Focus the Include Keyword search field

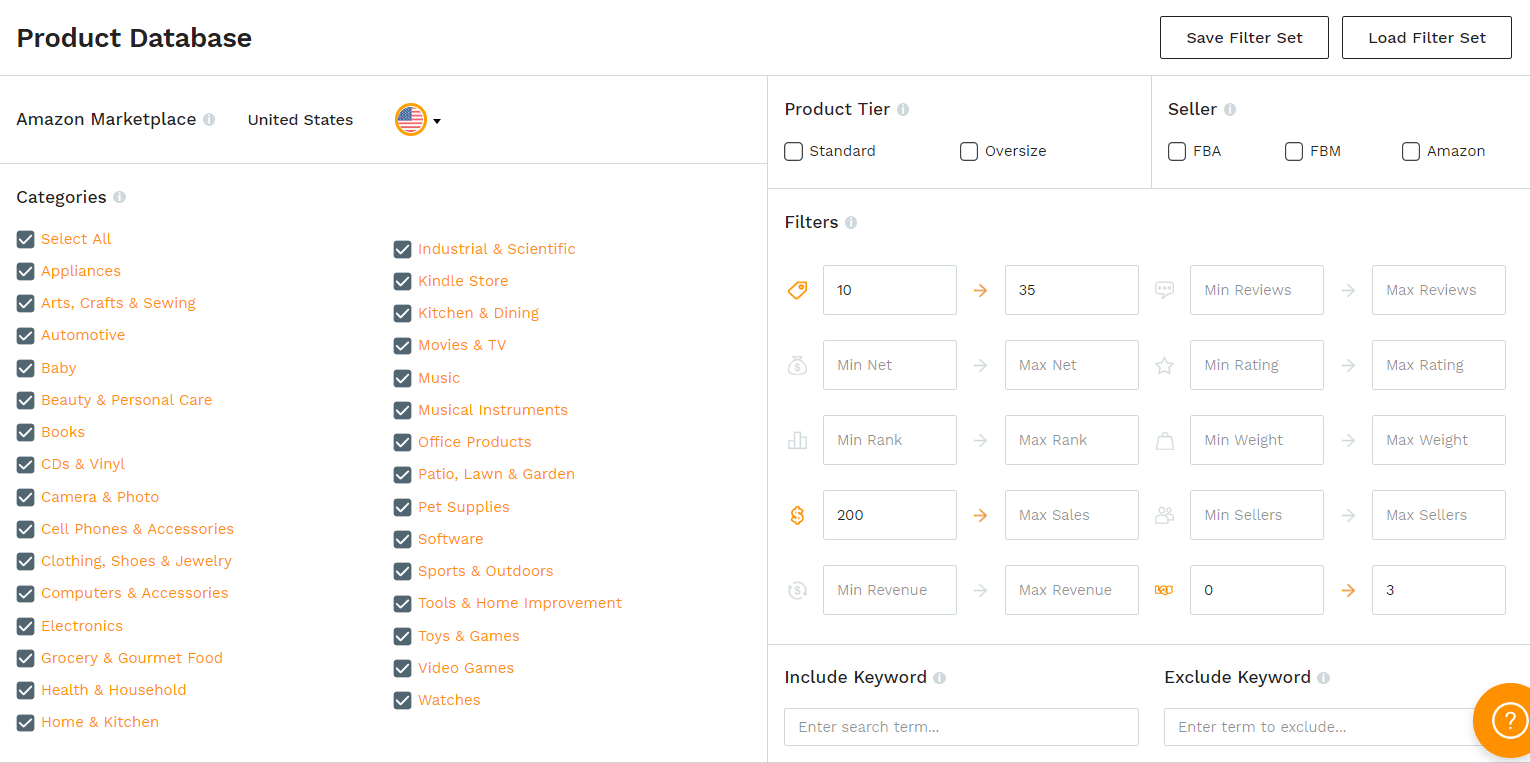point(961,727)
